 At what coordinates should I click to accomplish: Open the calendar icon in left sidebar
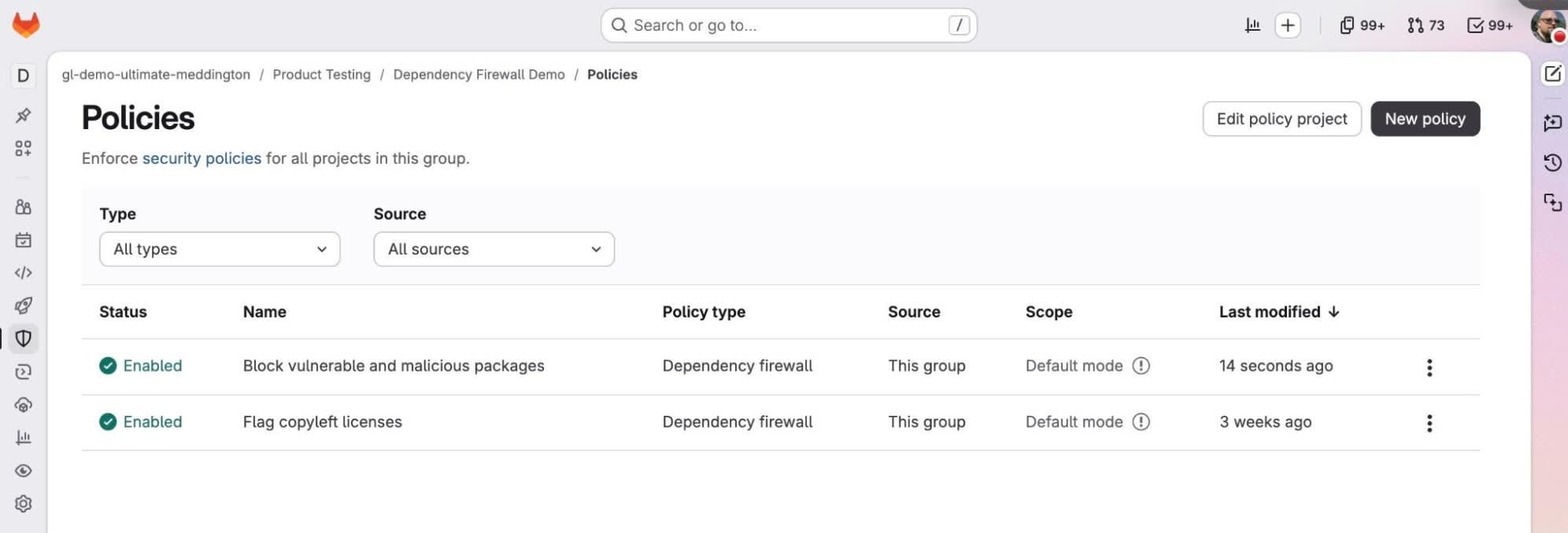24,240
